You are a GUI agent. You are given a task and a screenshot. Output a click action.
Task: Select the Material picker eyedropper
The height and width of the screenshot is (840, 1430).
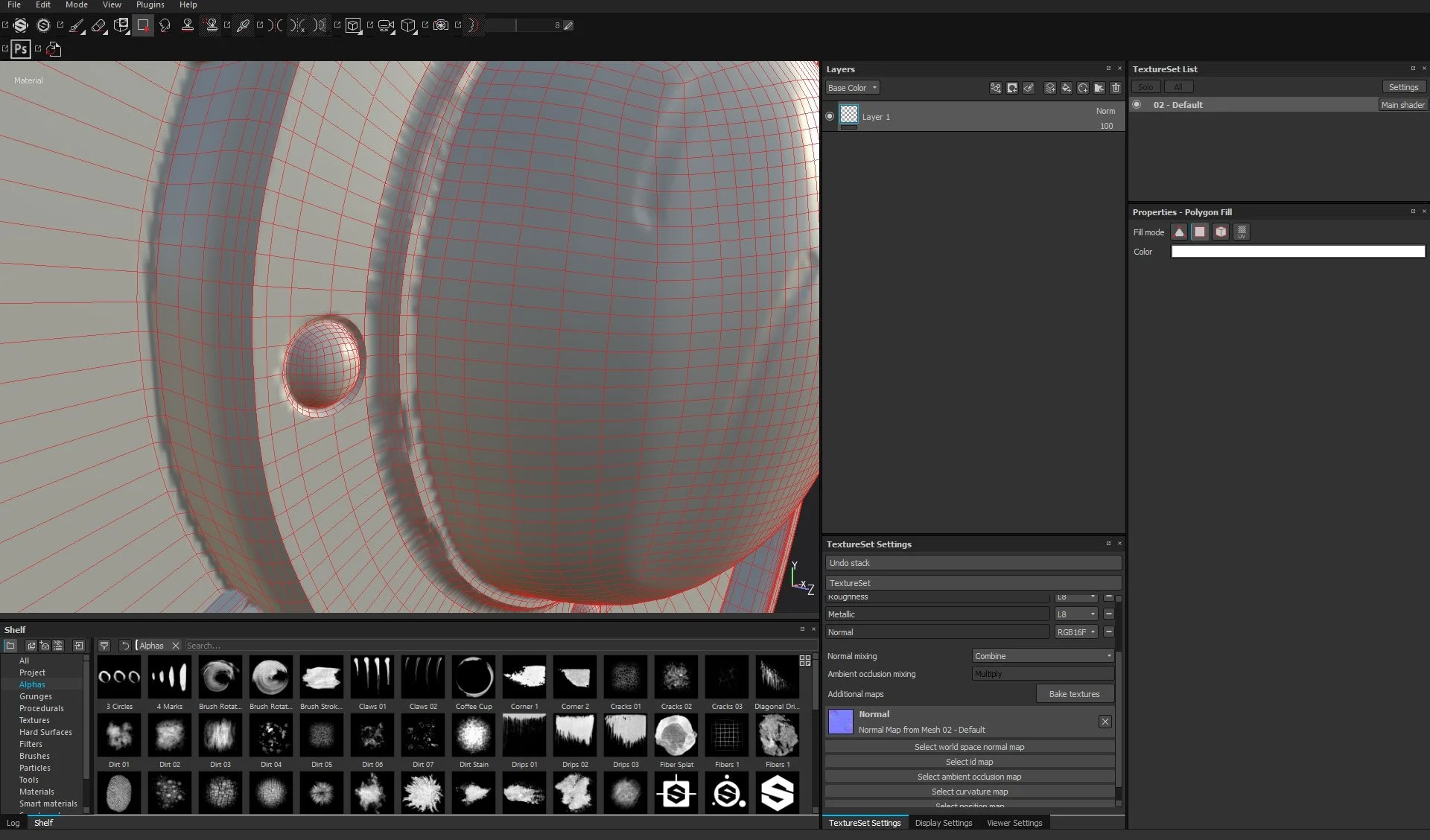pyautogui.click(x=243, y=25)
